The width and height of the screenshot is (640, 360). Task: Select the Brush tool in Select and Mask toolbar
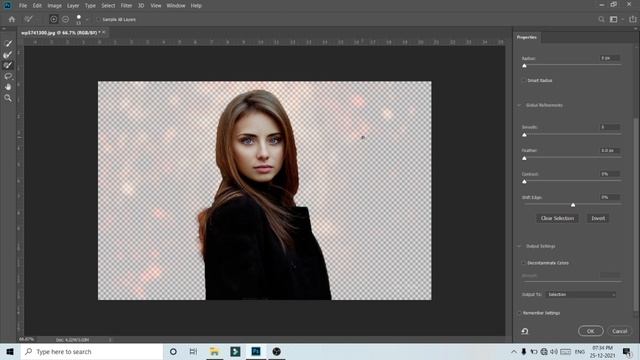(x=8, y=65)
